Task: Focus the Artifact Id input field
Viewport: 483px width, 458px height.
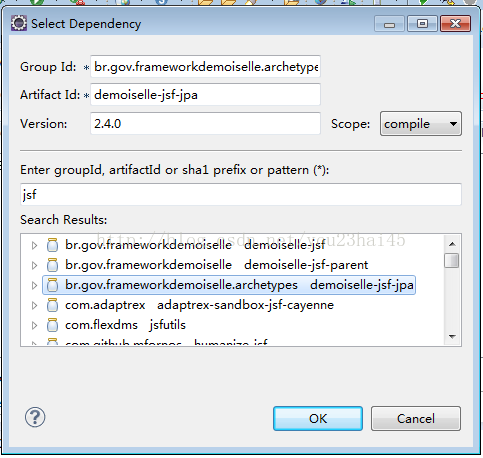Action: pos(205,95)
